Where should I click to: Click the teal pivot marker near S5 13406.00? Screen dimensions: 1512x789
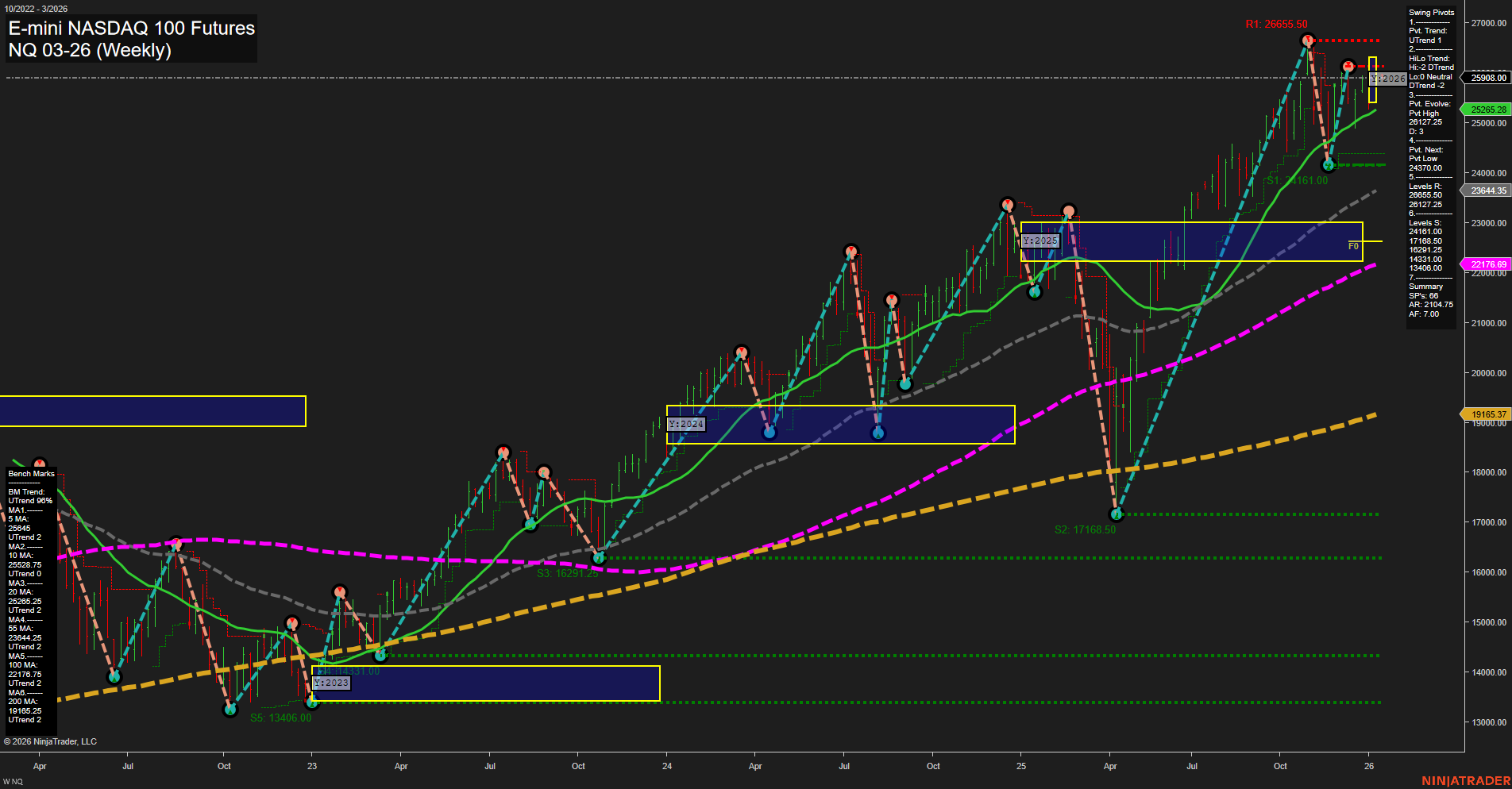(310, 702)
